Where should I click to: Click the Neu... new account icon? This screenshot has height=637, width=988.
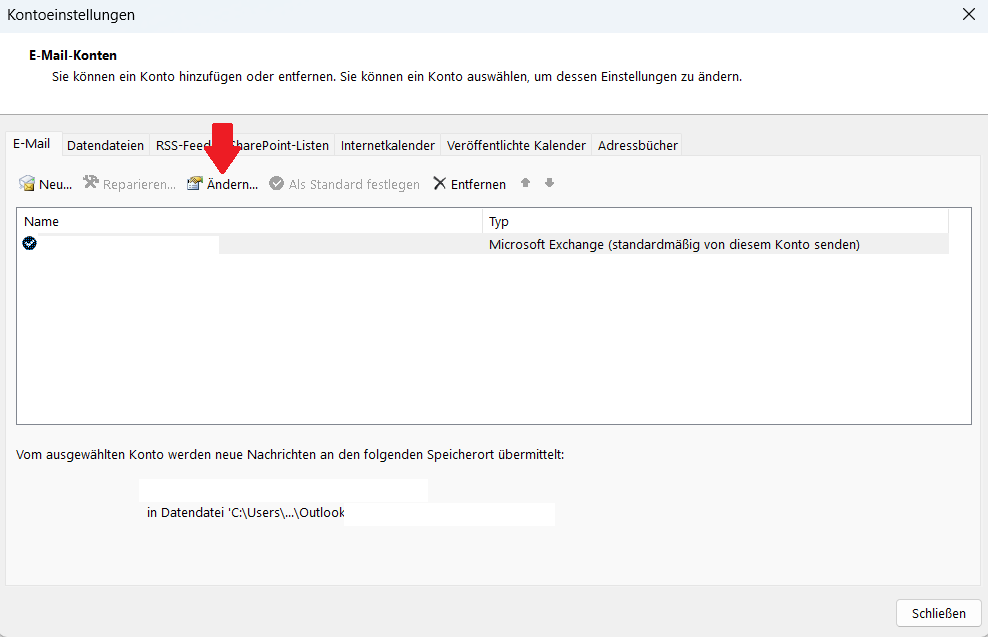click(x=27, y=184)
